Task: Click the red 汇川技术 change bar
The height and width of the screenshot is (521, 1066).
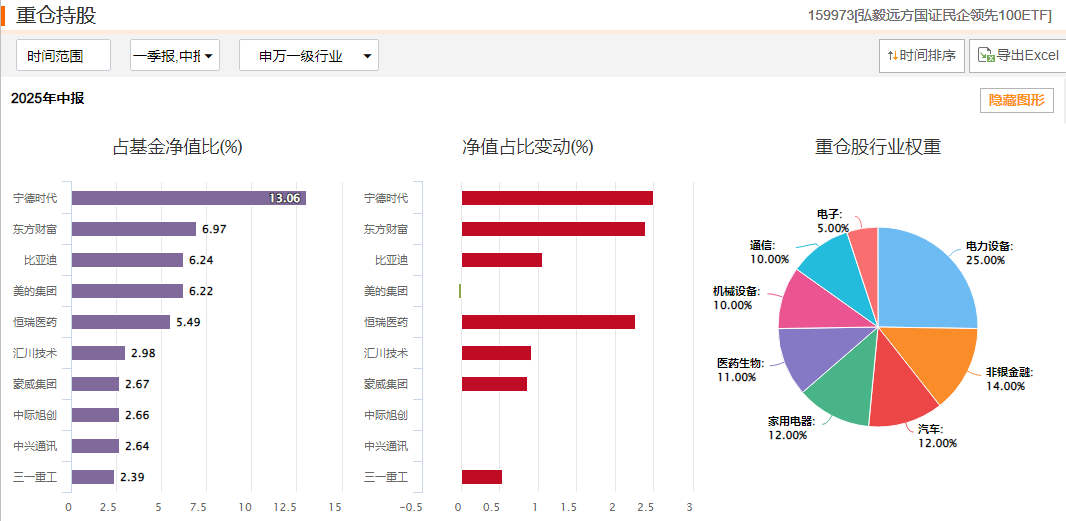Action: [x=496, y=353]
